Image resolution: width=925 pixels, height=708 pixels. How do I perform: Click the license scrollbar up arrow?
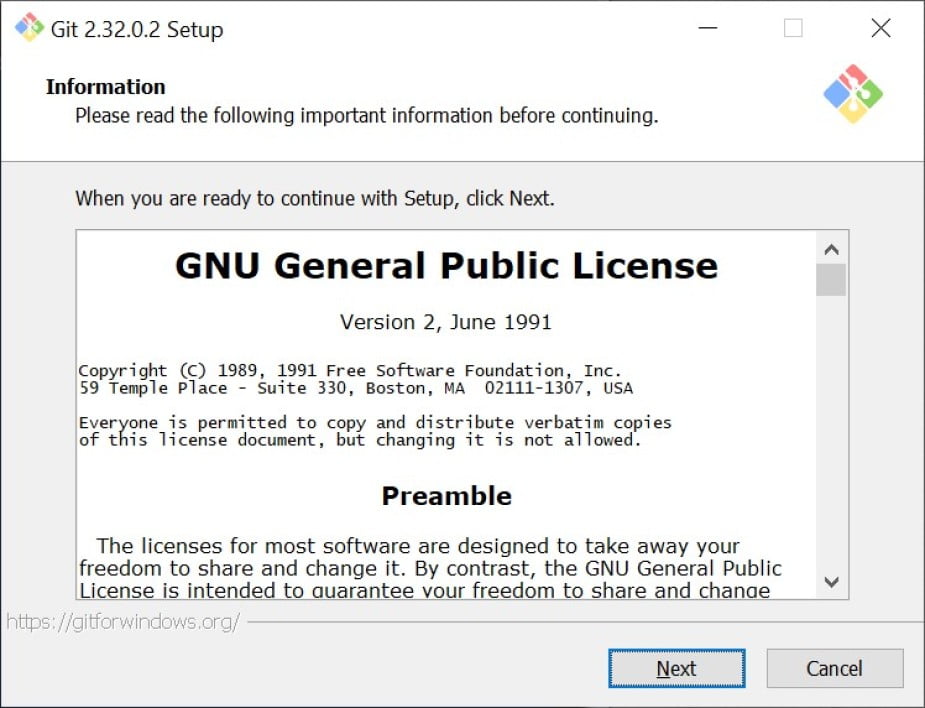[x=832, y=250]
